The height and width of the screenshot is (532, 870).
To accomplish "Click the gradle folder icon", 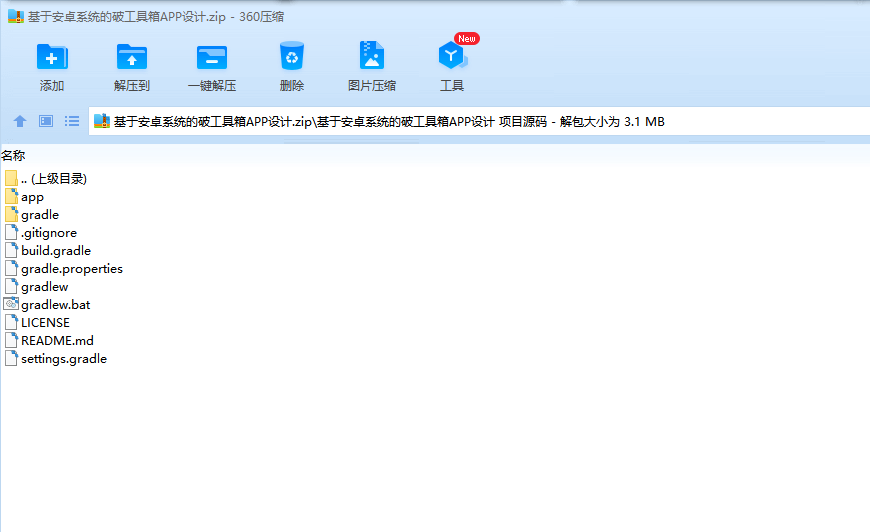I will tap(12, 214).
